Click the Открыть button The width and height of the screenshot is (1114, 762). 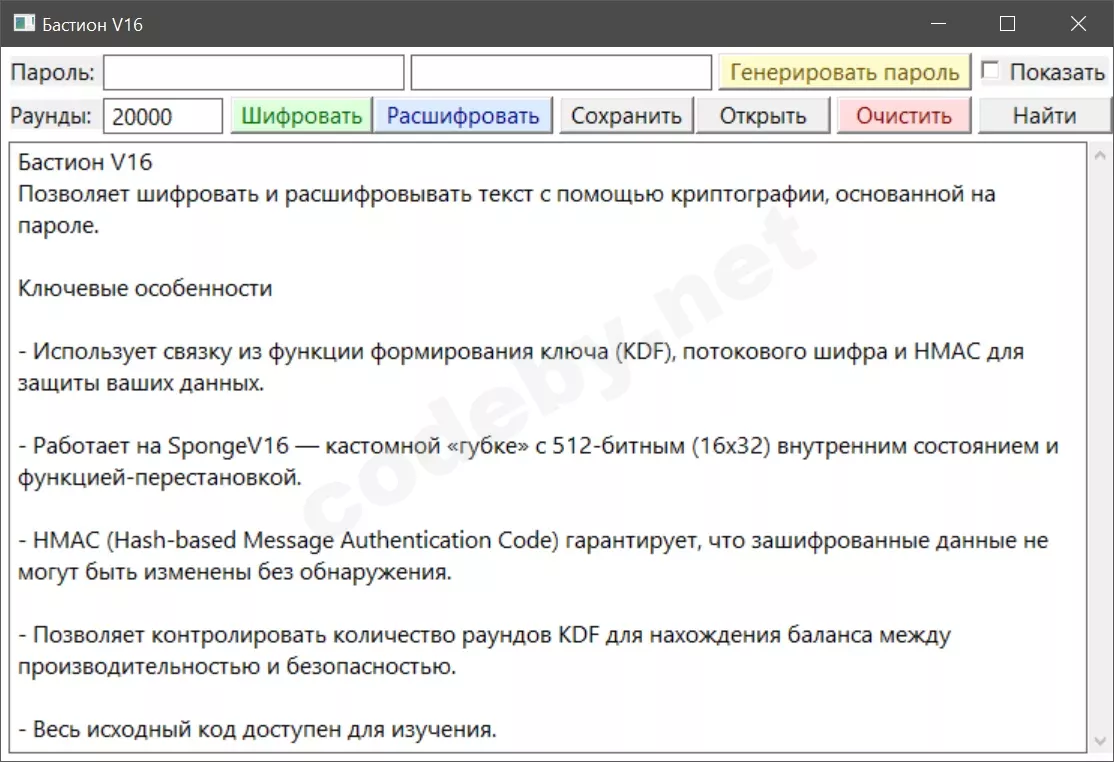(762, 115)
